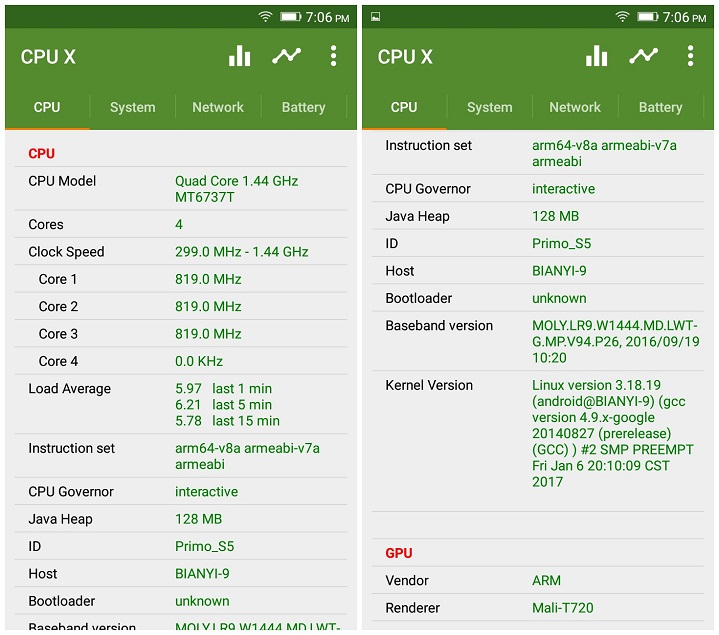
Task: Switch to Network tab in right screen
Action: (575, 107)
